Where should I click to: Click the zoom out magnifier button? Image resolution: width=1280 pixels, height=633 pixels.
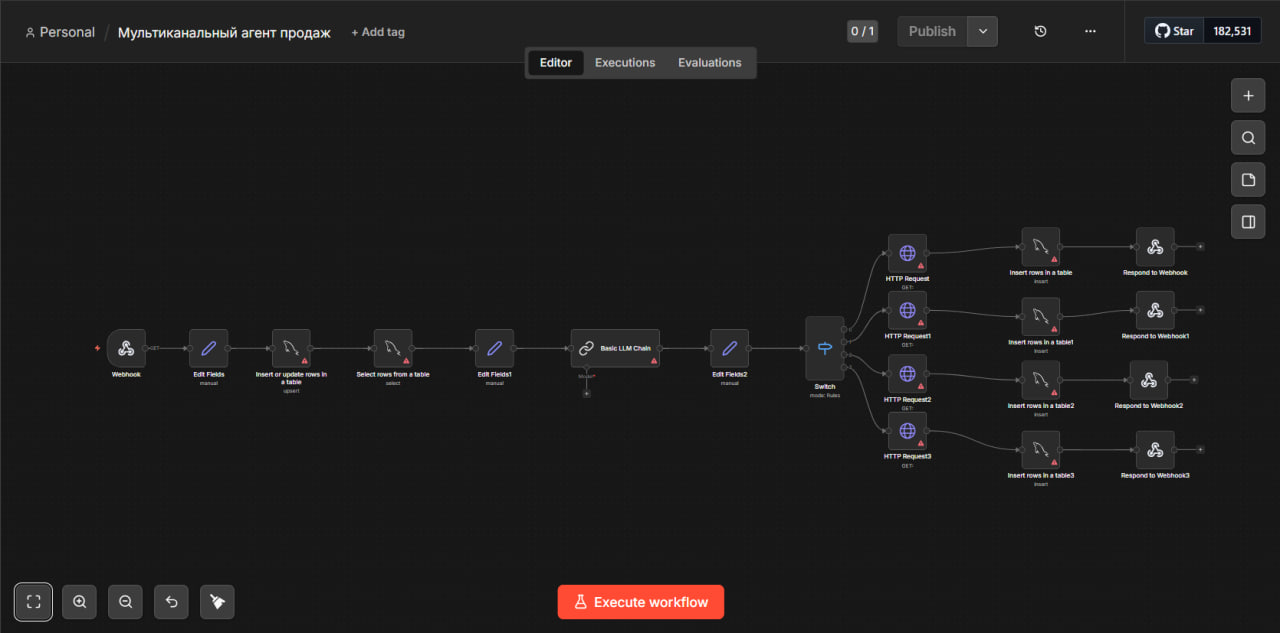tap(126, 602)
